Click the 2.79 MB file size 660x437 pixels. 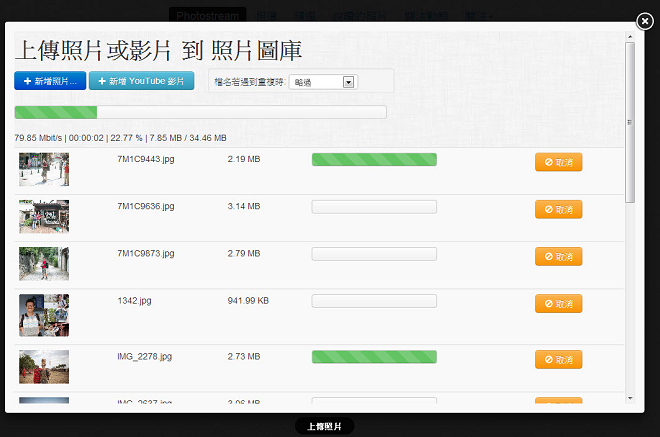tap(244, 253)
